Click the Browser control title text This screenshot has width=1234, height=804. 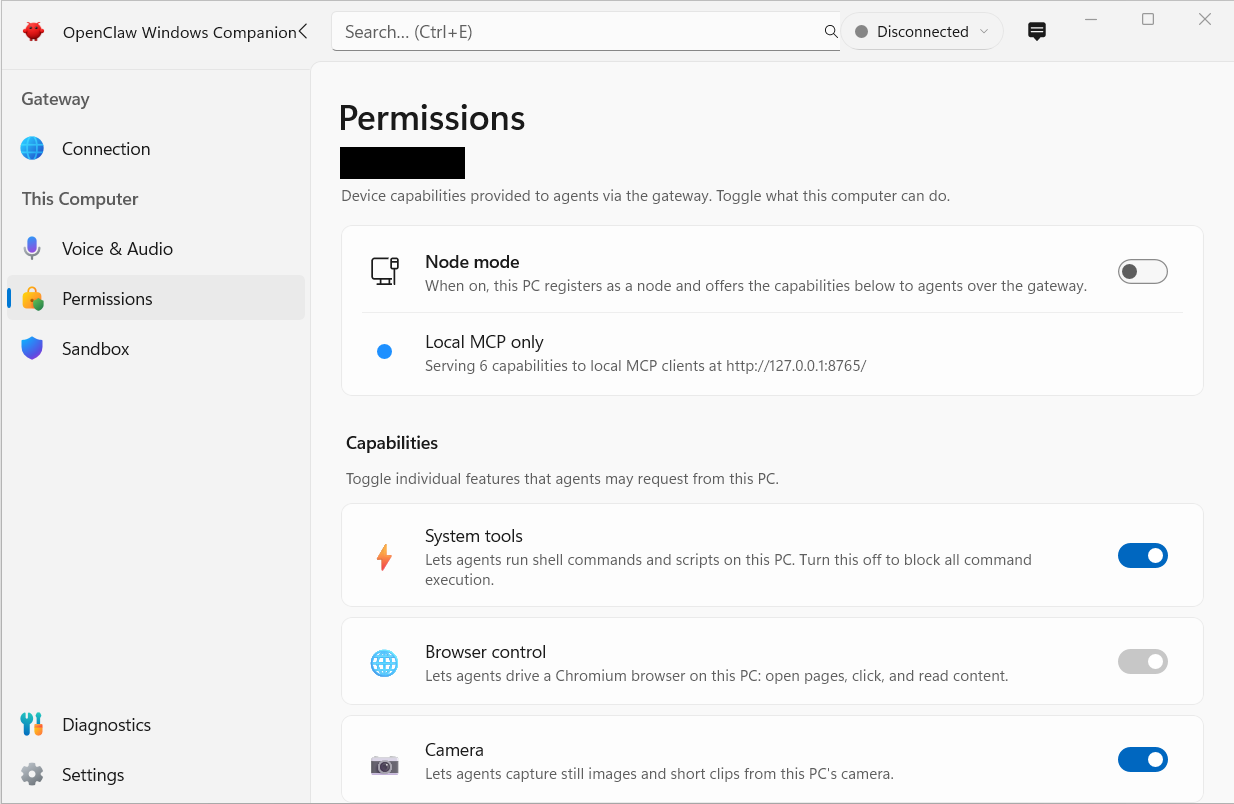coord(485,651)
